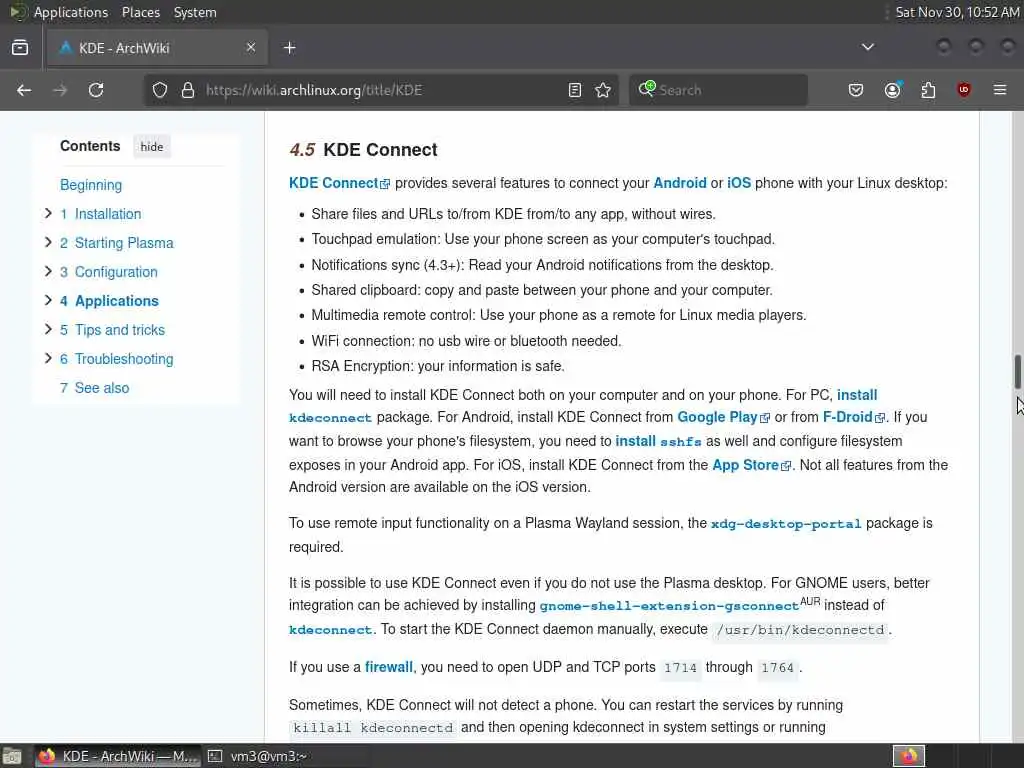Expand the Installation section
This screenshot has height=768, width=1024.
tap(48, 214)
